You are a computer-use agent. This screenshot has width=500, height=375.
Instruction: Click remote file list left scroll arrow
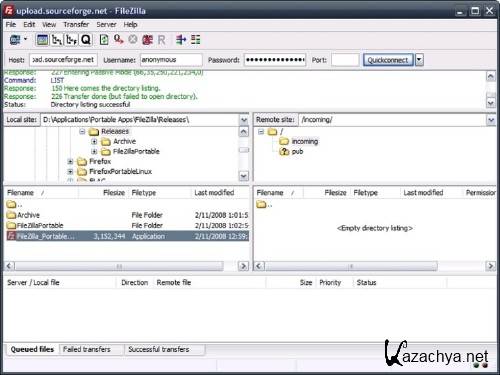click(260, 266)
